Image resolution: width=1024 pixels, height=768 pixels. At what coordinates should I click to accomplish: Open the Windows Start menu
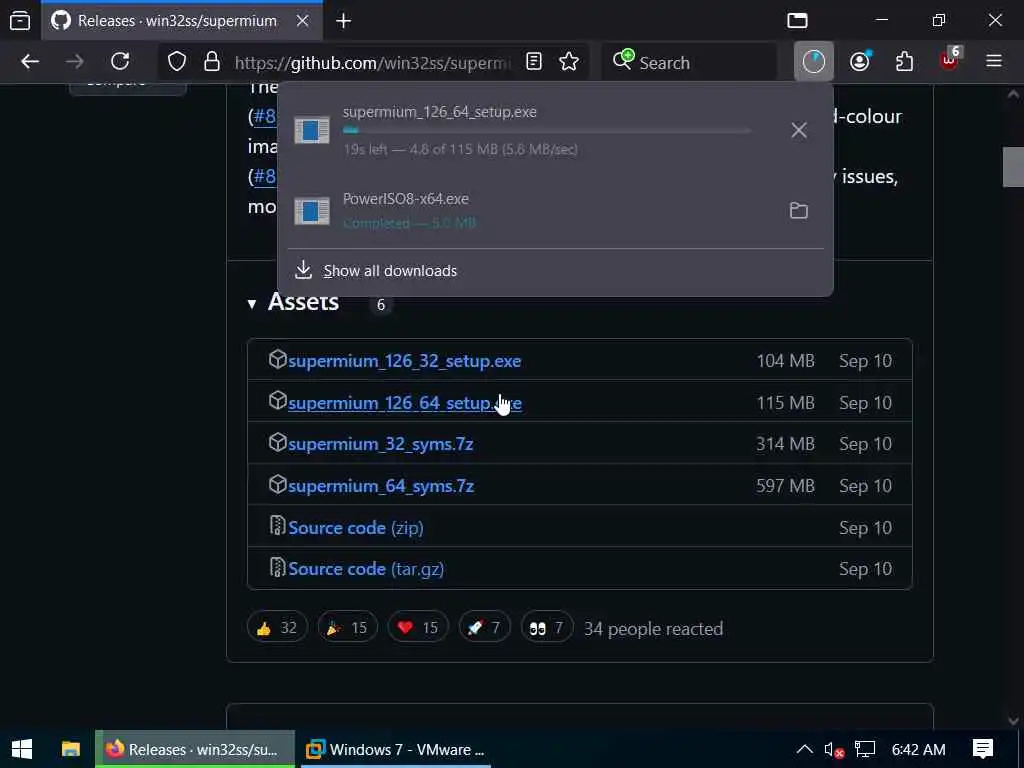pos(22,749)
